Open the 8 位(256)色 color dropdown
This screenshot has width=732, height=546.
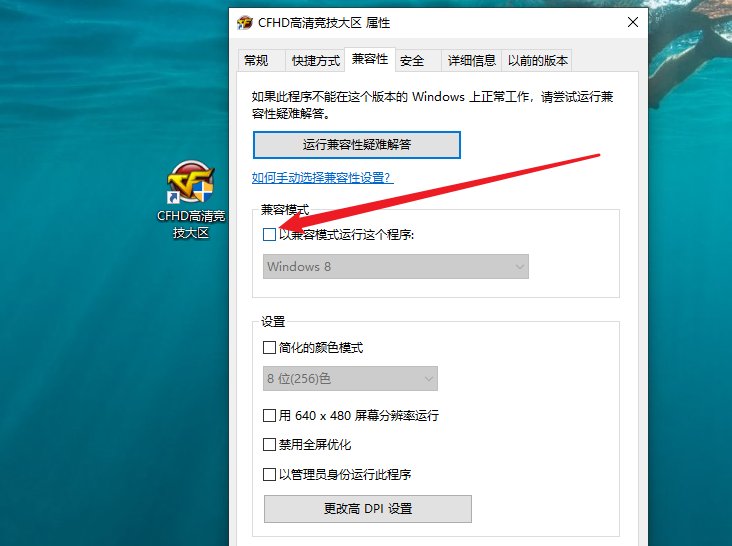[350, 378]
